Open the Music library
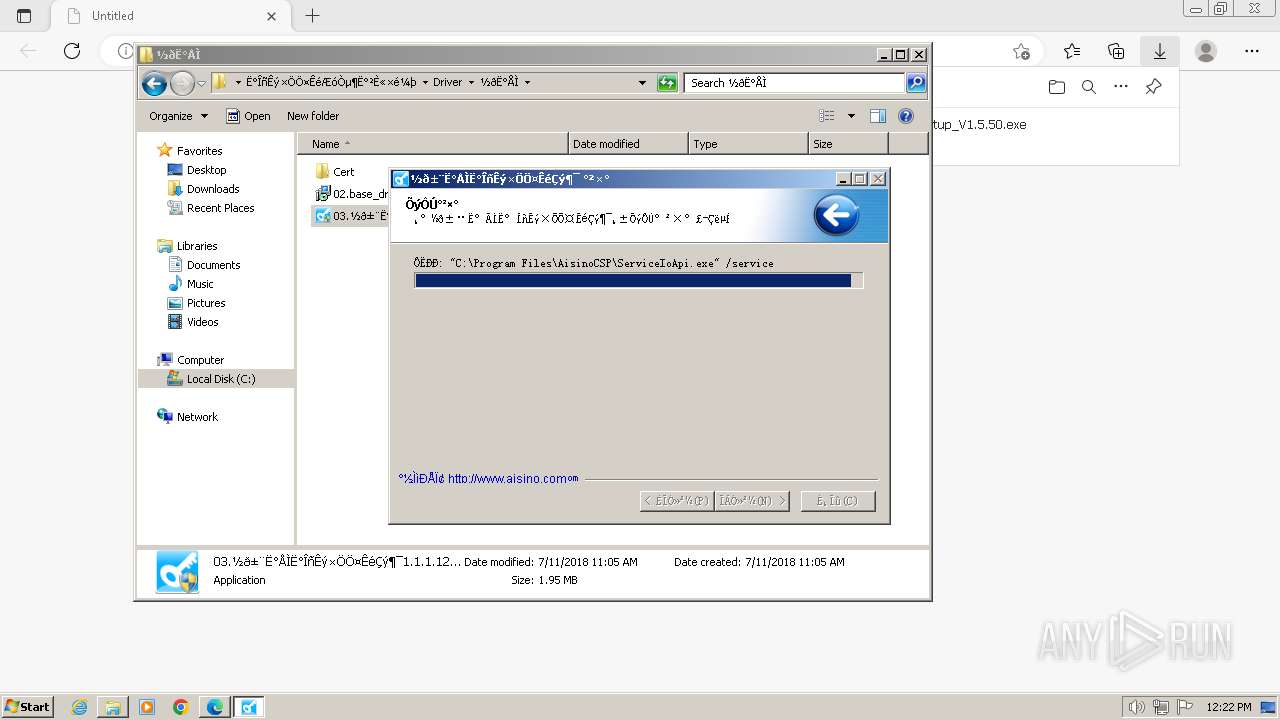 point(200,284)
